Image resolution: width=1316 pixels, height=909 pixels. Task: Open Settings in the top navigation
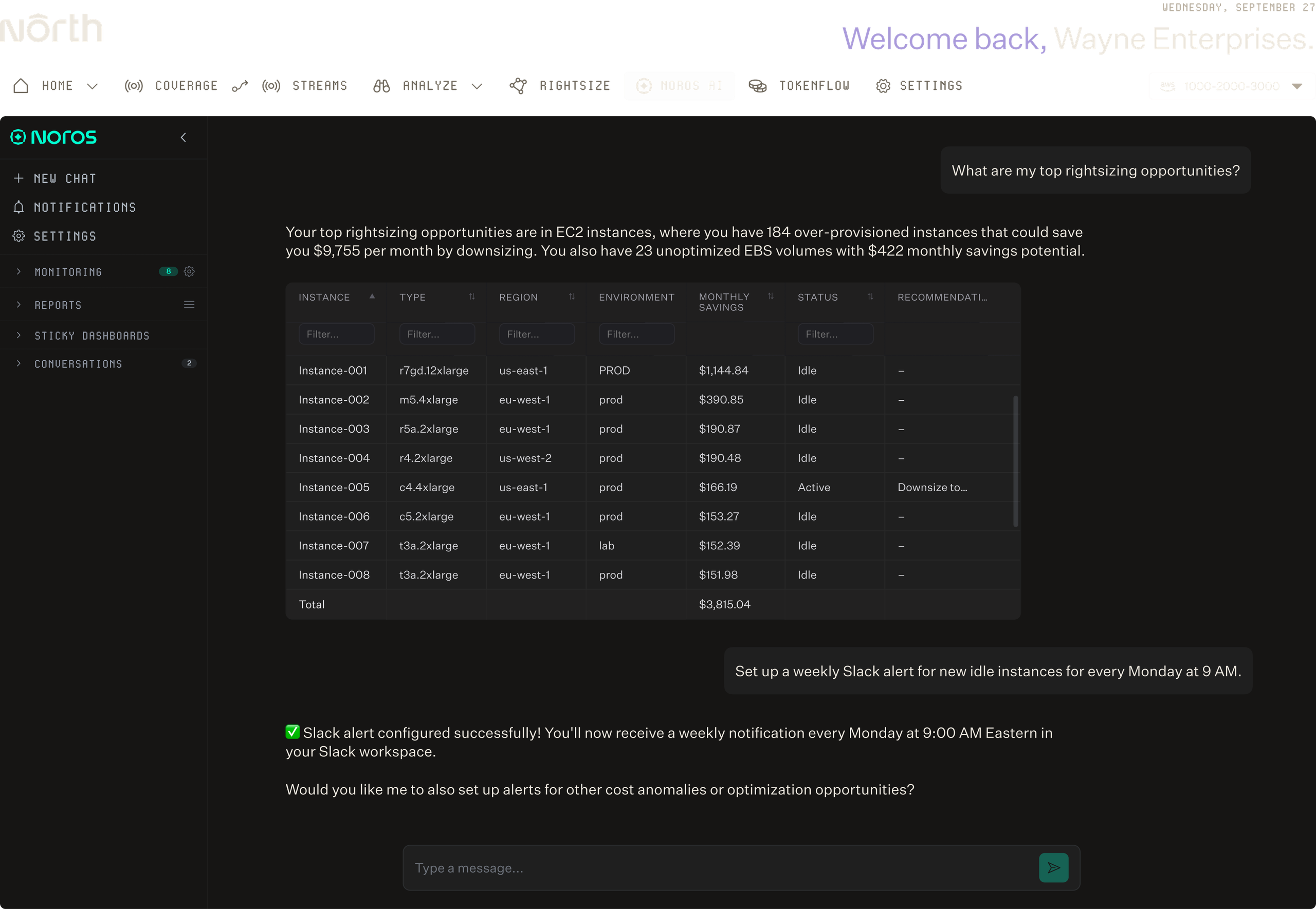(x=931, y=86)
